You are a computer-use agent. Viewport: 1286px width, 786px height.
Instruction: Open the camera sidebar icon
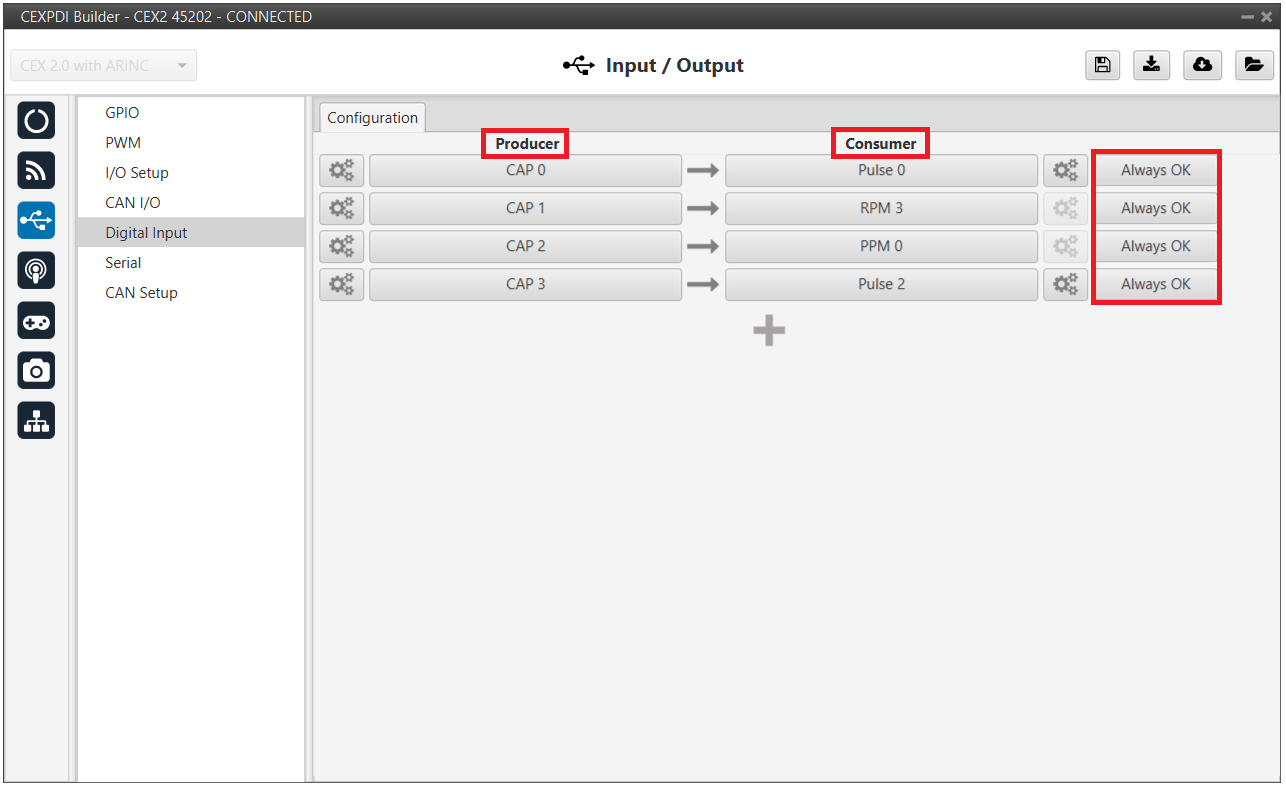tap(36, 371)
